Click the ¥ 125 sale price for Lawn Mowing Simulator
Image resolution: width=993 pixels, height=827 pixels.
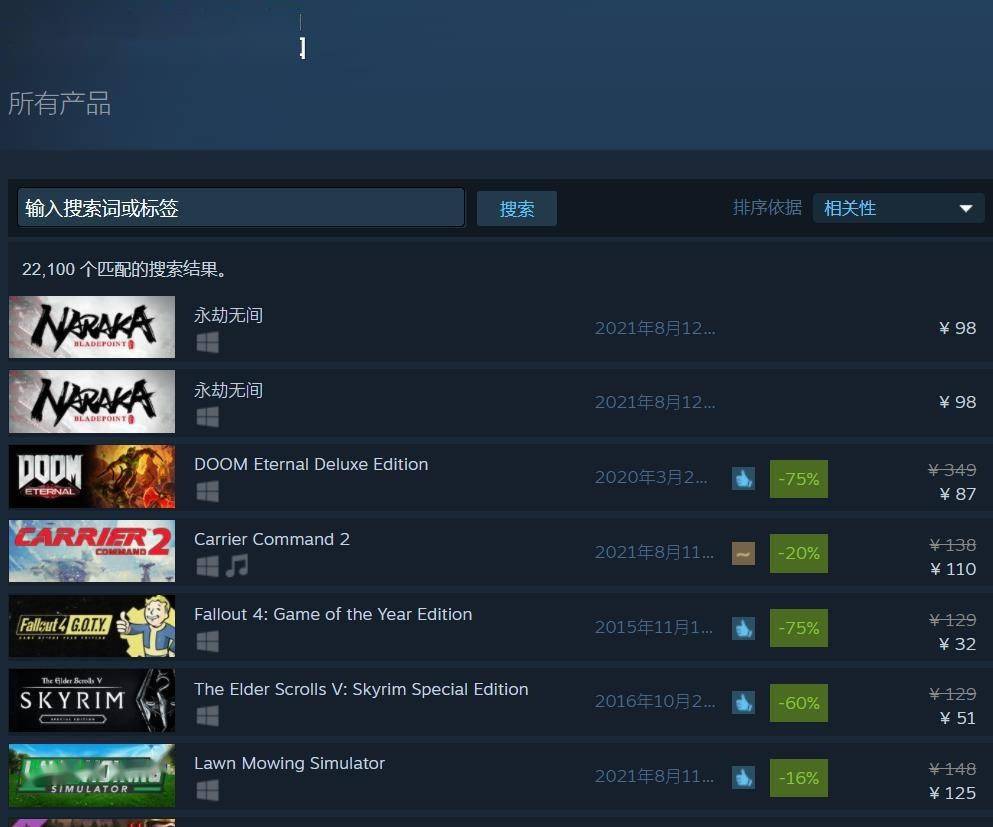point(952,793)
